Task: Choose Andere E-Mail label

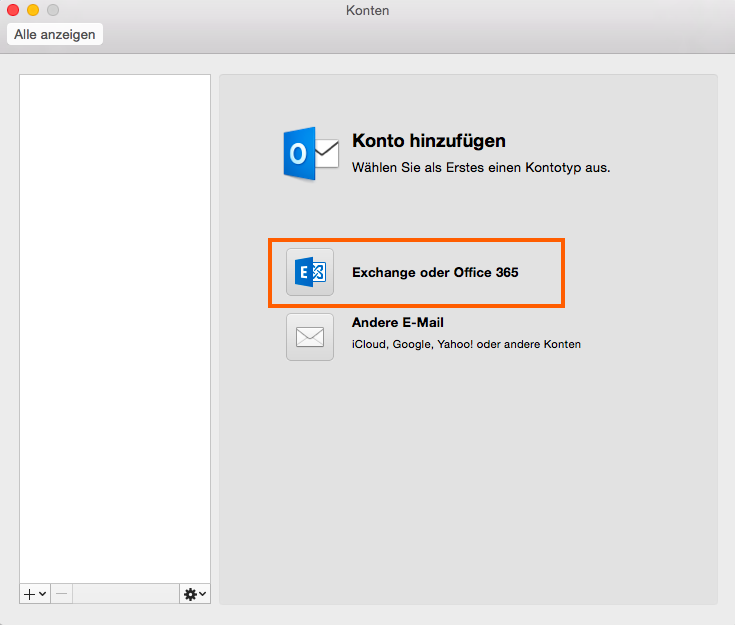Action: point(398,323)
